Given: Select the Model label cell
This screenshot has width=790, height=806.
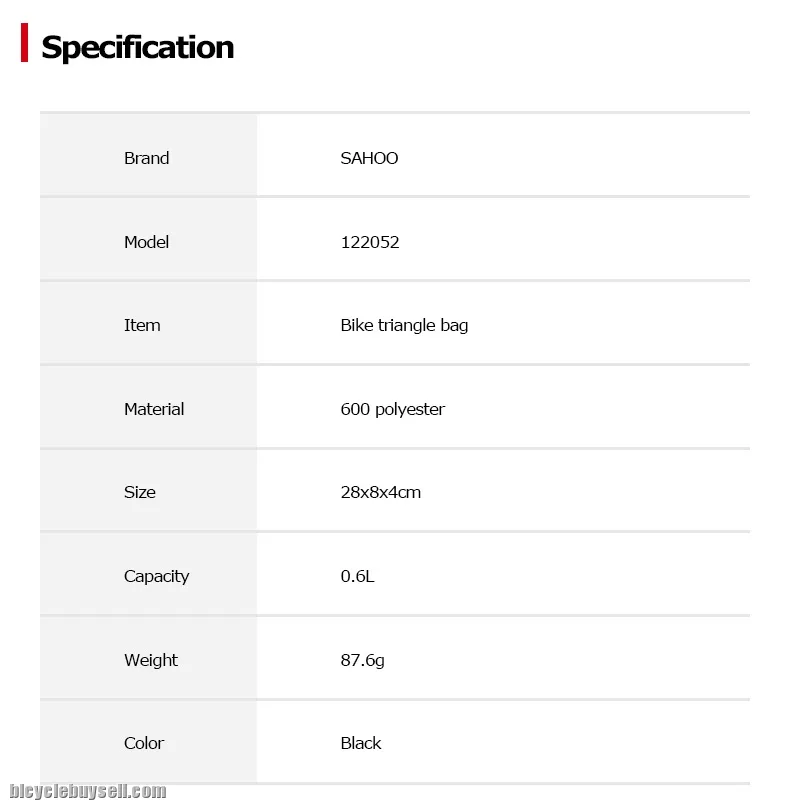Looking at the screenshot, I should tap(147, 242).
